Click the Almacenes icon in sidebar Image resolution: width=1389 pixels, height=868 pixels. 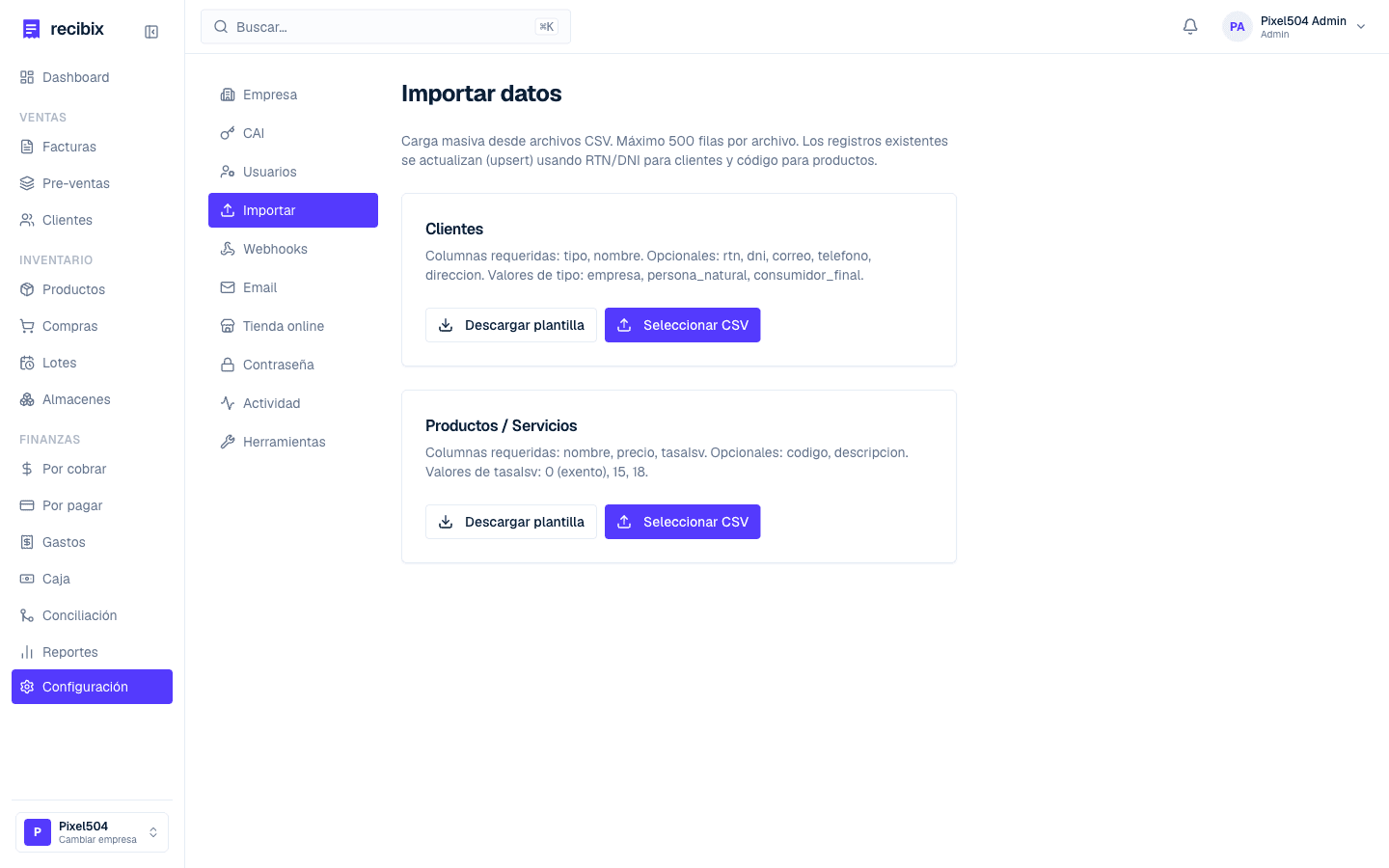pyautogui.click(x=27, y=399)
